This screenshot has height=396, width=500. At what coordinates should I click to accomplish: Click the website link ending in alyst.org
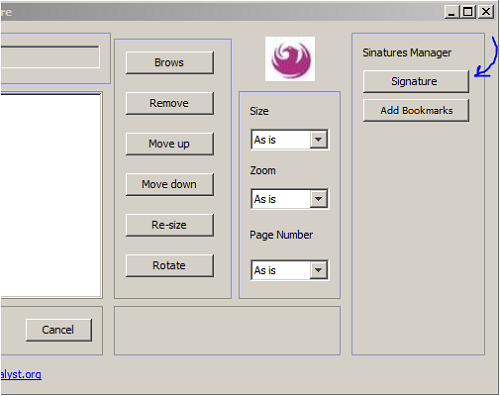pos(21,374)
